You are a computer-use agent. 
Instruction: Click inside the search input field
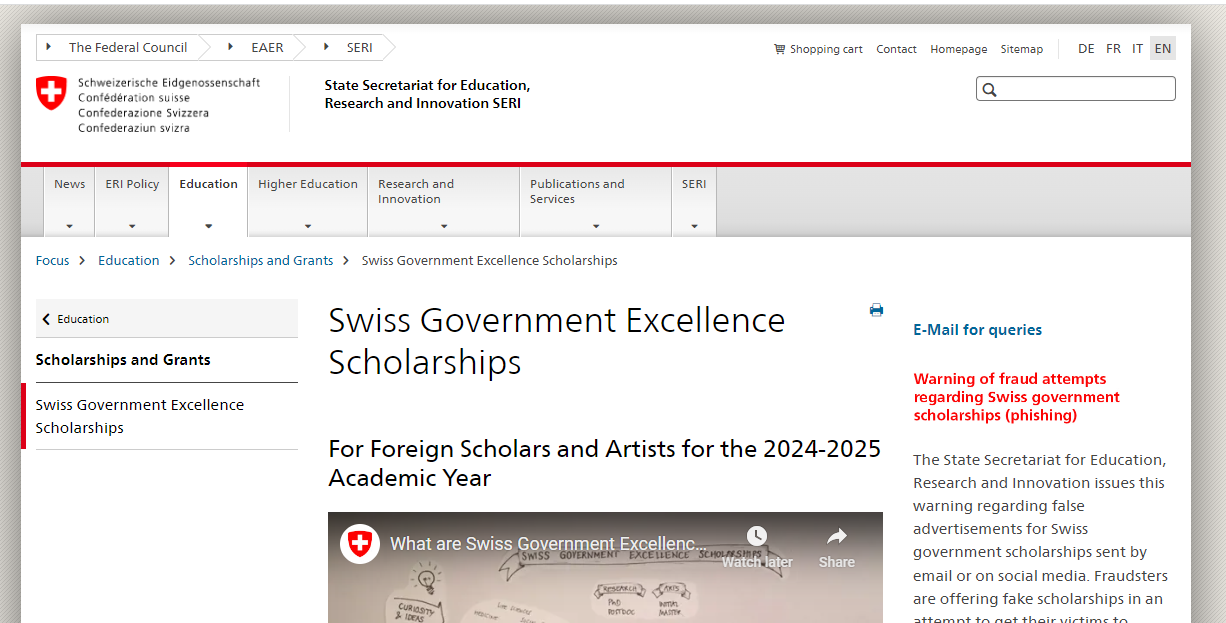tap(1085, 90)
